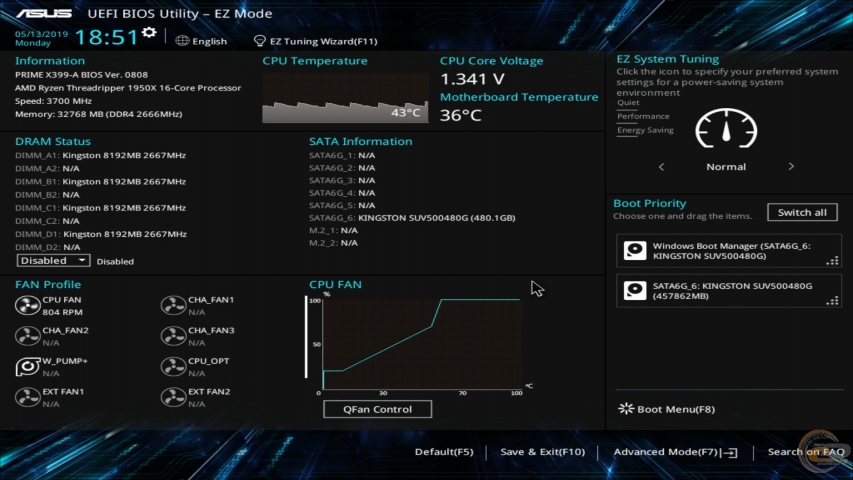
Task: Click the 05/13/2019 date text
Action: (41, 34)
